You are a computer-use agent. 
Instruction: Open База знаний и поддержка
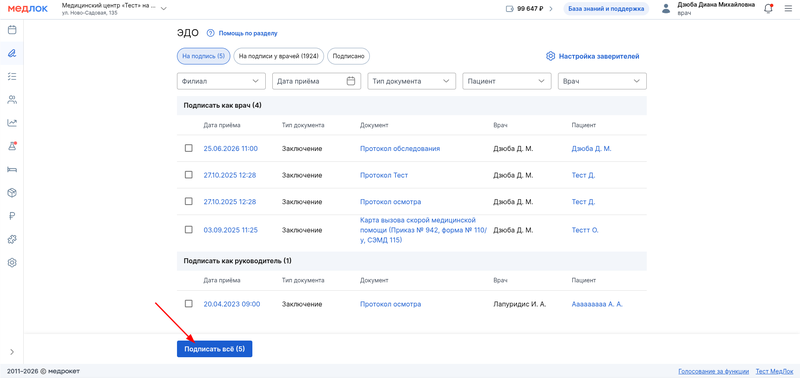(x=606, y=9)
